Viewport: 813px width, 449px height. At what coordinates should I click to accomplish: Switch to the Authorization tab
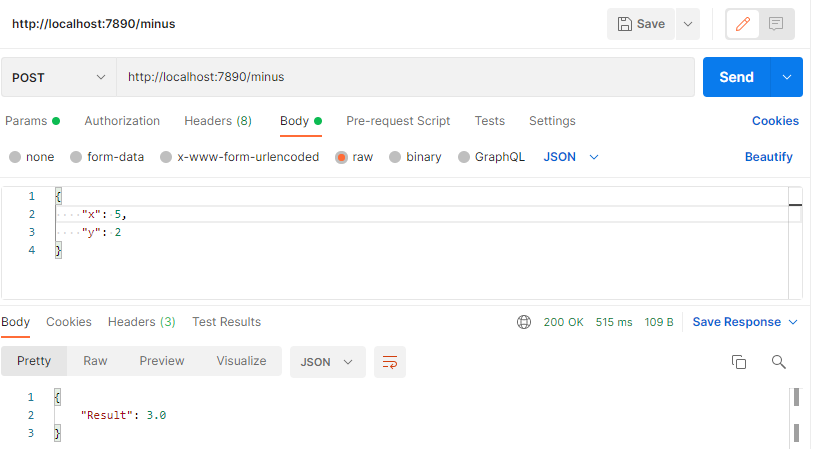pyautogui.click(x=122, y=121)
